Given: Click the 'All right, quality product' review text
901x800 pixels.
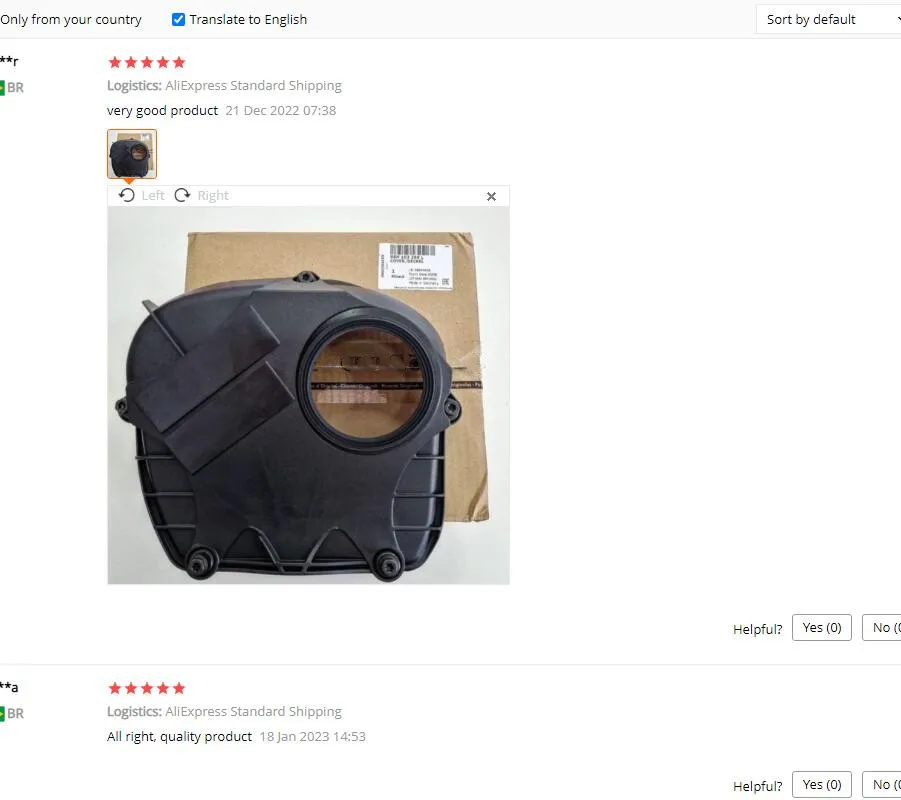Looking at the screenshot, I should (x=179, y=737).
